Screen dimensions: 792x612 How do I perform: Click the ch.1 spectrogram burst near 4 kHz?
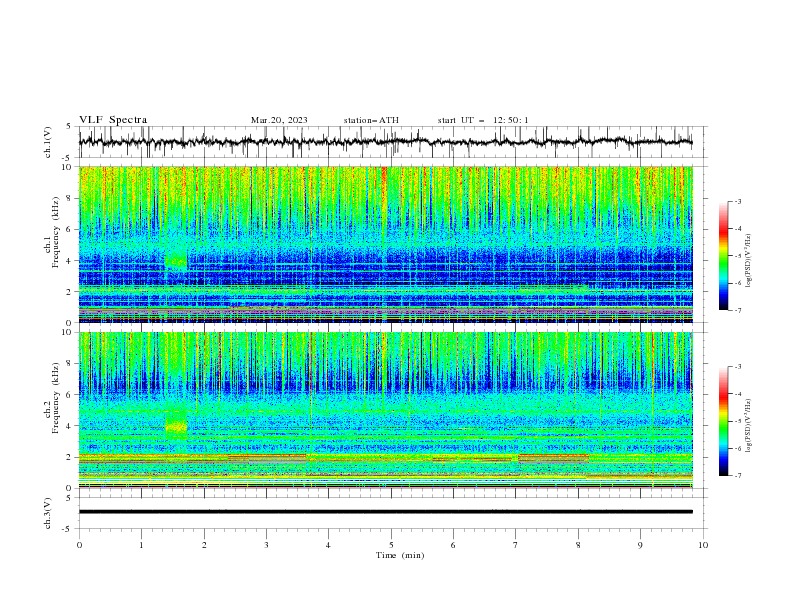point(176,261)
